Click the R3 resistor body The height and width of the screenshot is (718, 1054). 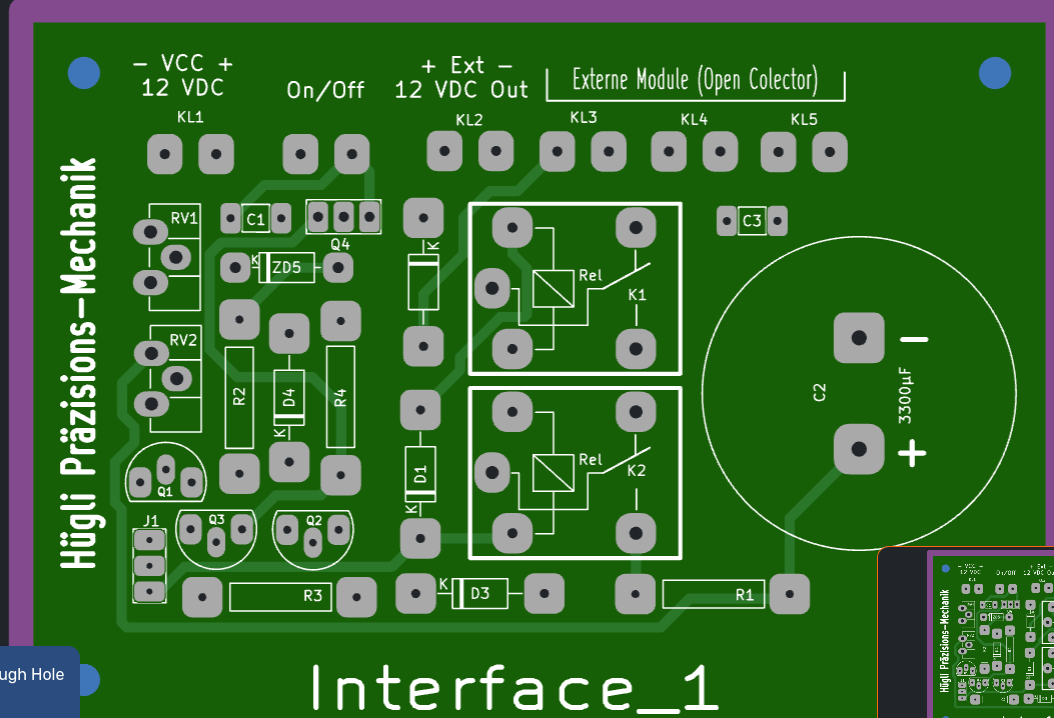(281, 597)
